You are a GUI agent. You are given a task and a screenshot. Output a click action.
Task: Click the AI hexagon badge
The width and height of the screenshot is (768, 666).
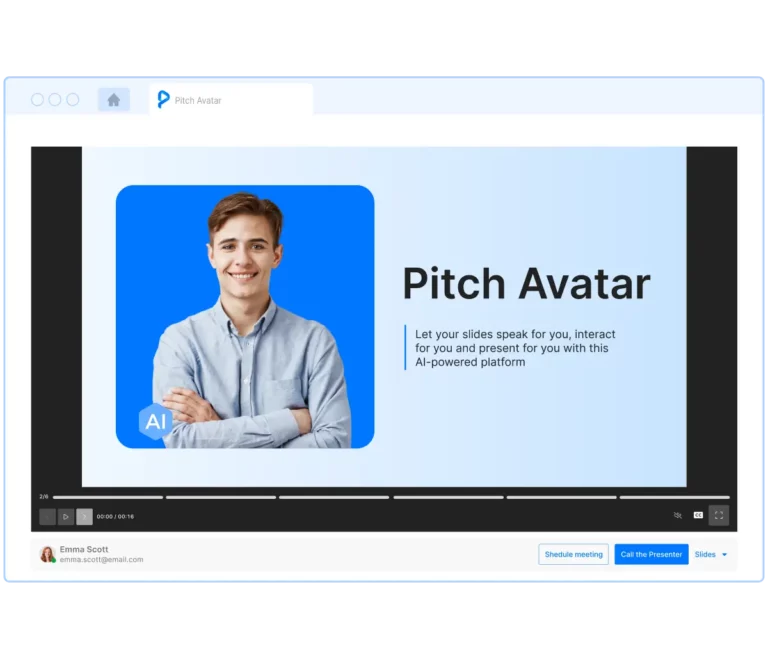155,422
